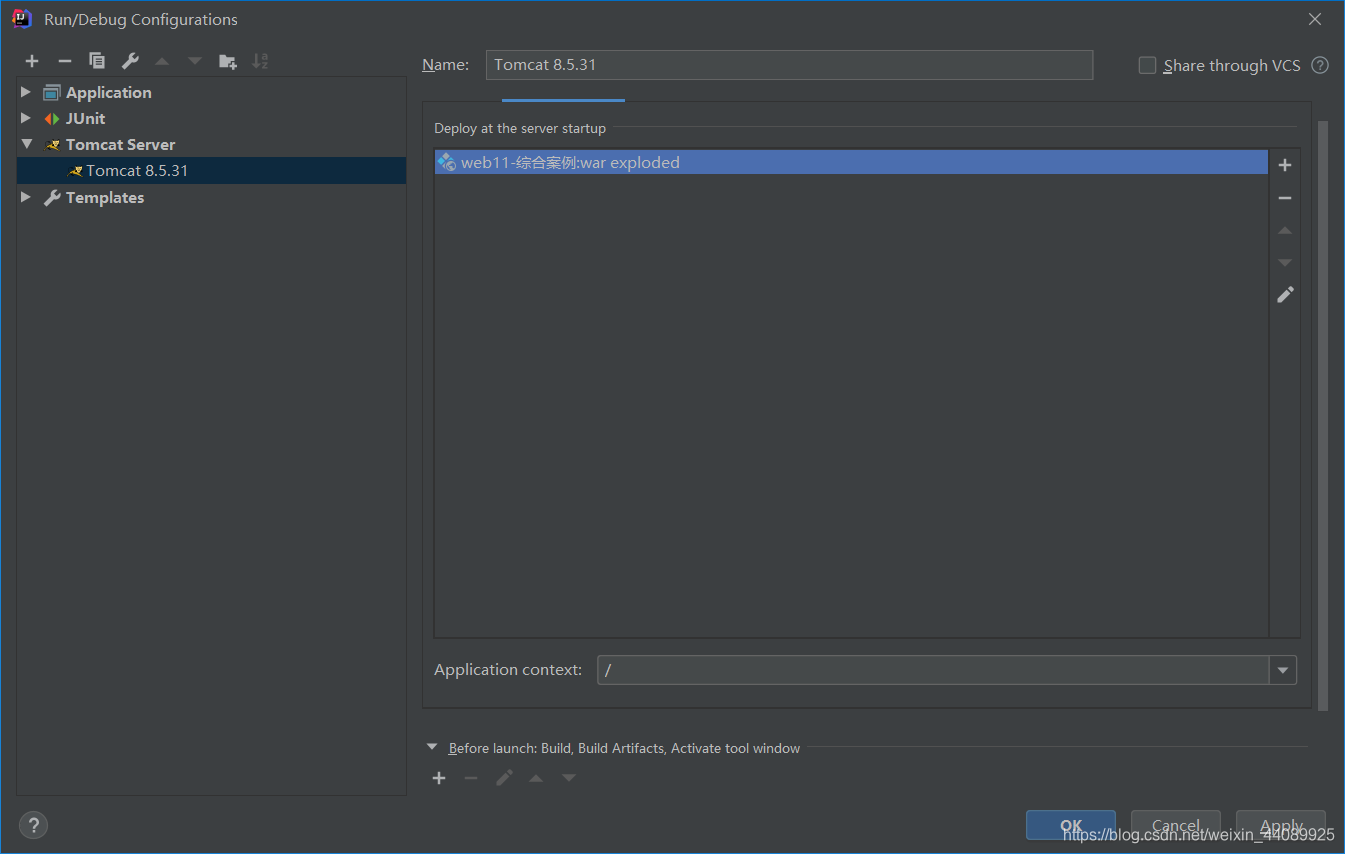Open edit defaults wrench icon in toolbar

[130, 61]
